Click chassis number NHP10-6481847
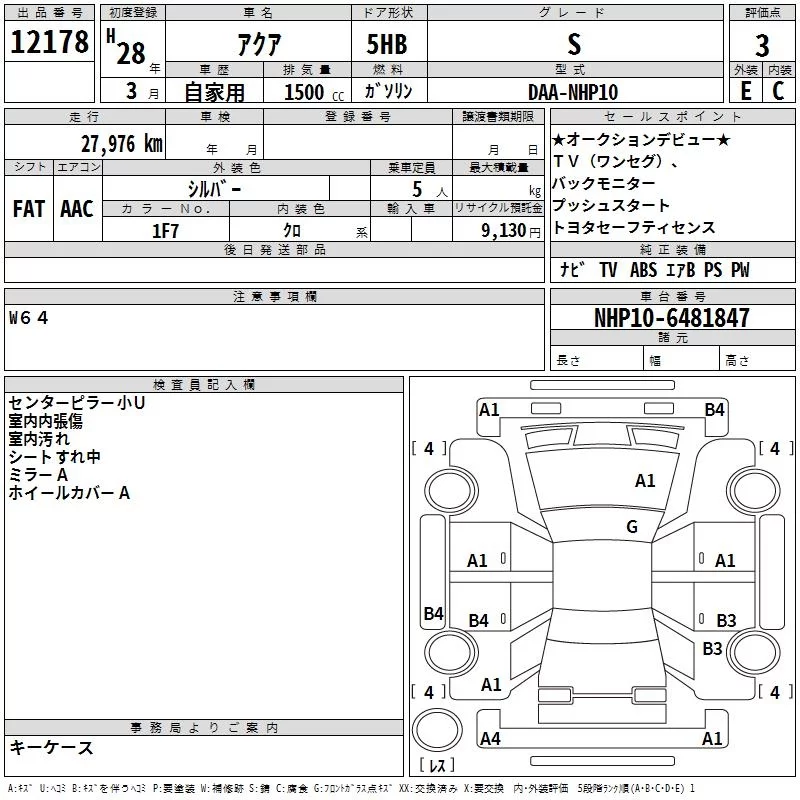 click(x=672, y=318)
